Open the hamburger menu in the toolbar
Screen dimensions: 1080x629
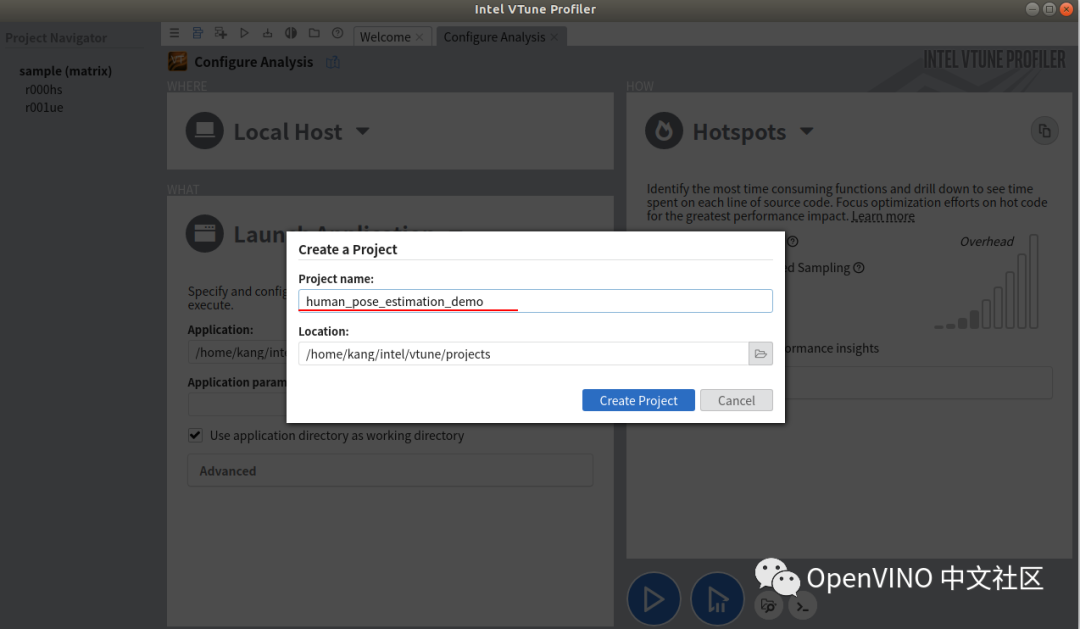[174, 33]
